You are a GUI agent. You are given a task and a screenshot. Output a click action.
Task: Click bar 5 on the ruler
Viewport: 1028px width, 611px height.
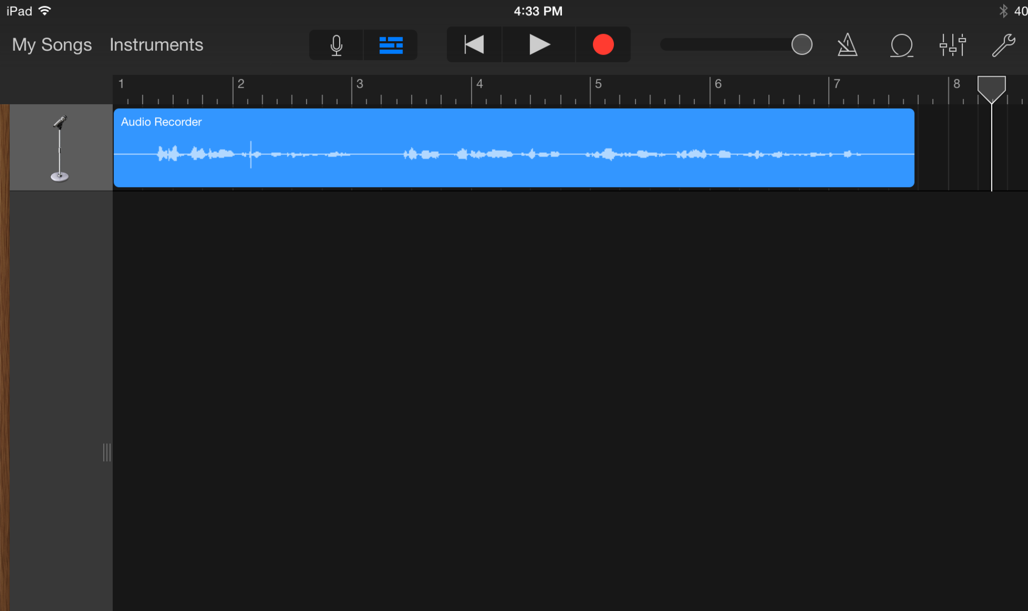point(598,84)
